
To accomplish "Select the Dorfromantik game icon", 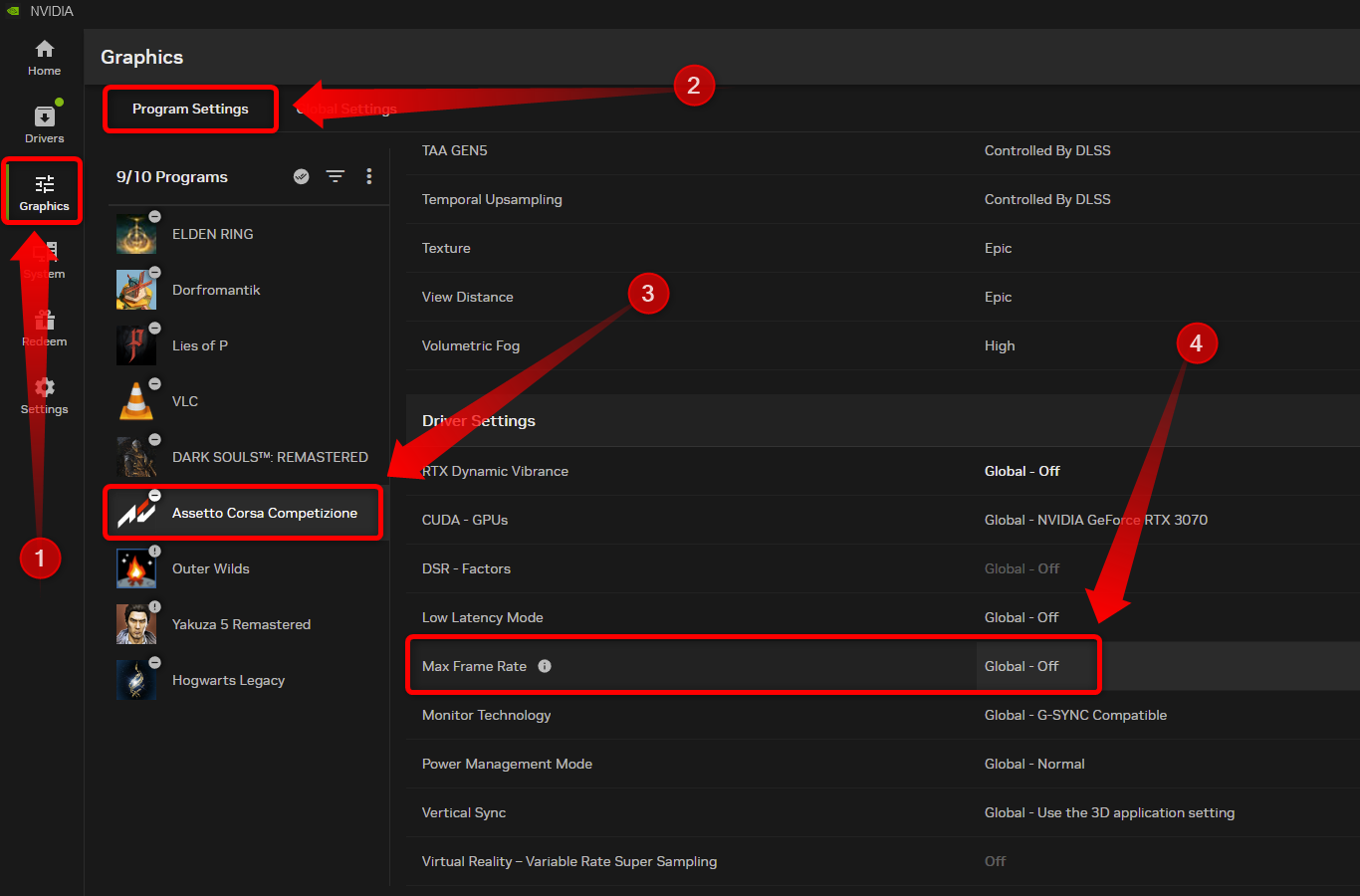I will click(136, 290).
